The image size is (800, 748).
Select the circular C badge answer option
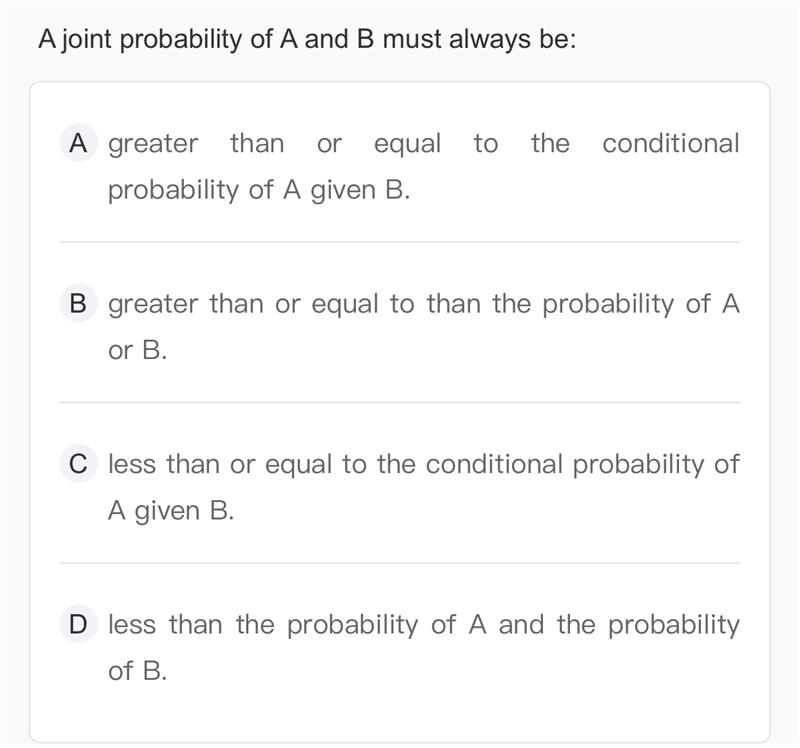pyautogui.click(x=78, y=464)
